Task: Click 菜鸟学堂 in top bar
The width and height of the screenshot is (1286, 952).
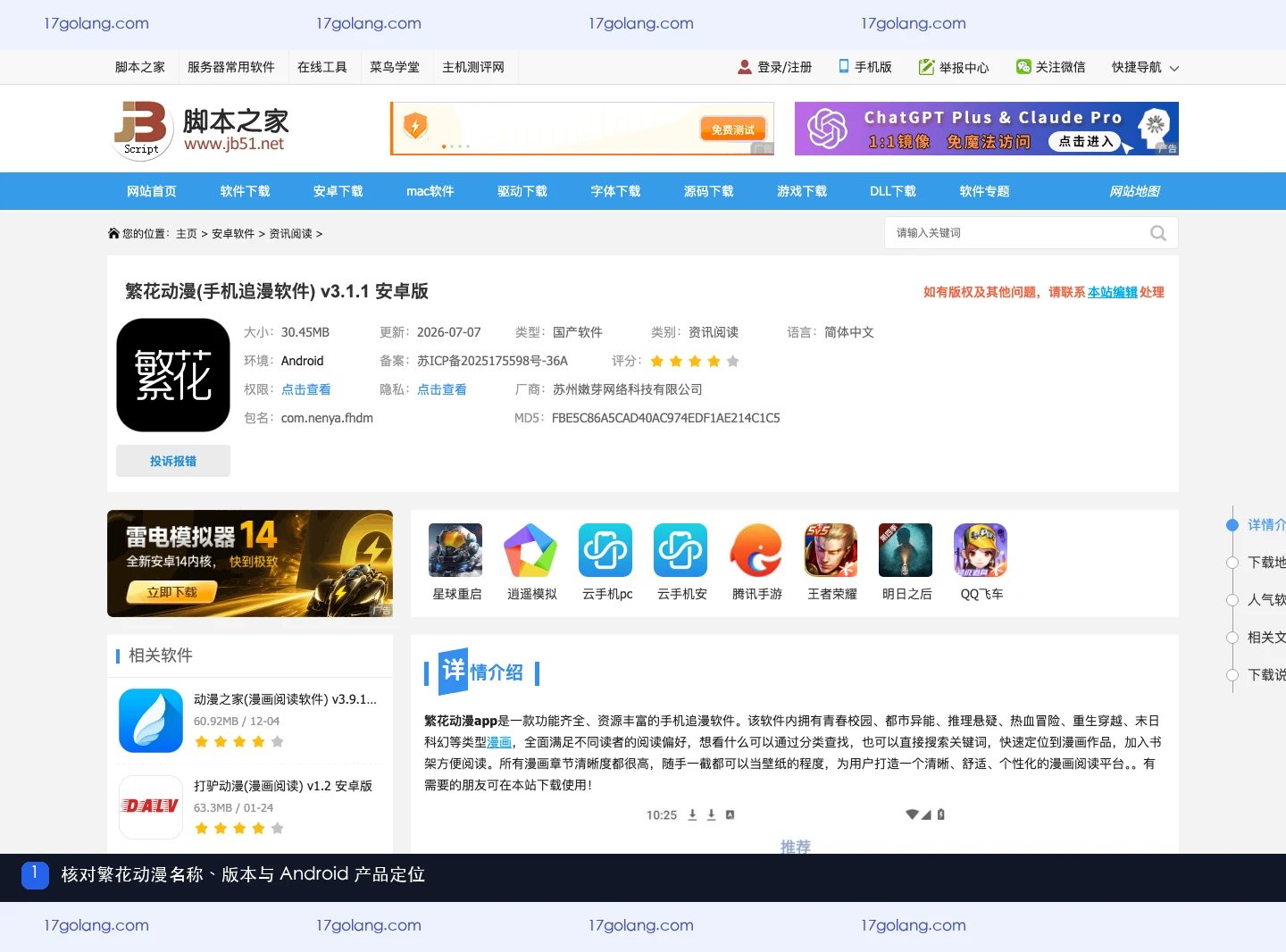Action: [395, 67]
